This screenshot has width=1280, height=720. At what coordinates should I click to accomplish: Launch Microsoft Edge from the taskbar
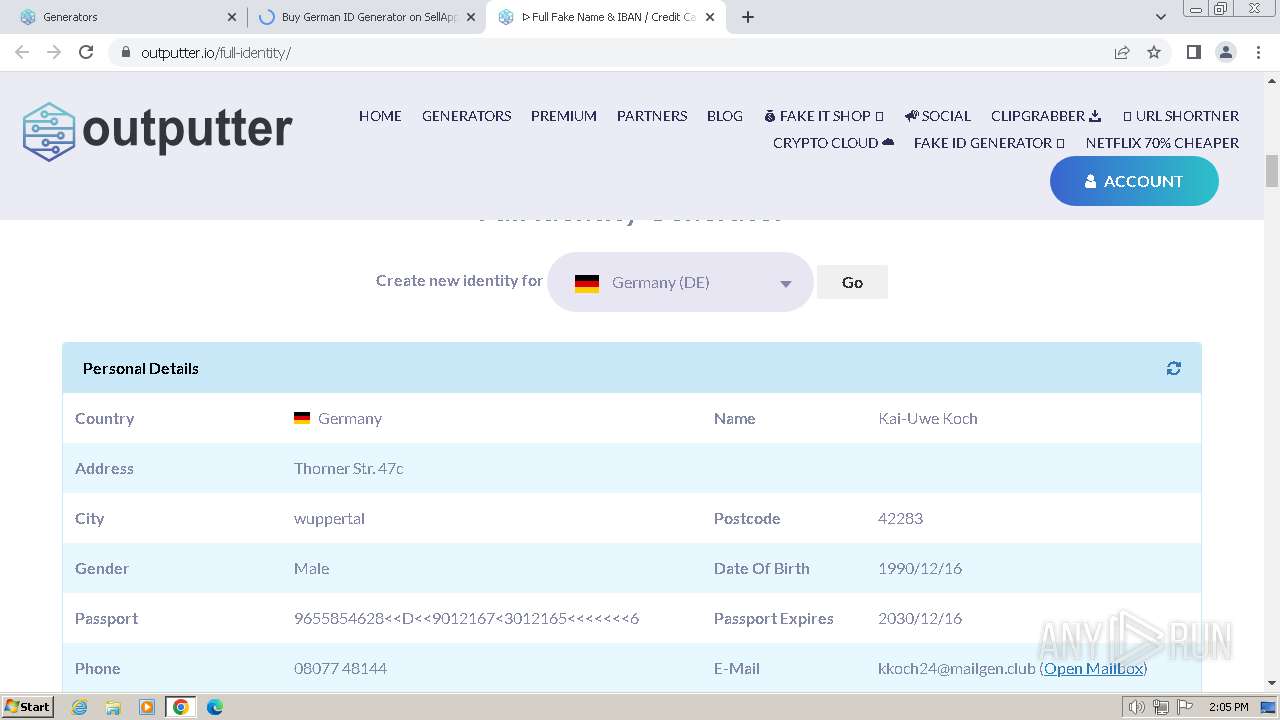[215, 707]
